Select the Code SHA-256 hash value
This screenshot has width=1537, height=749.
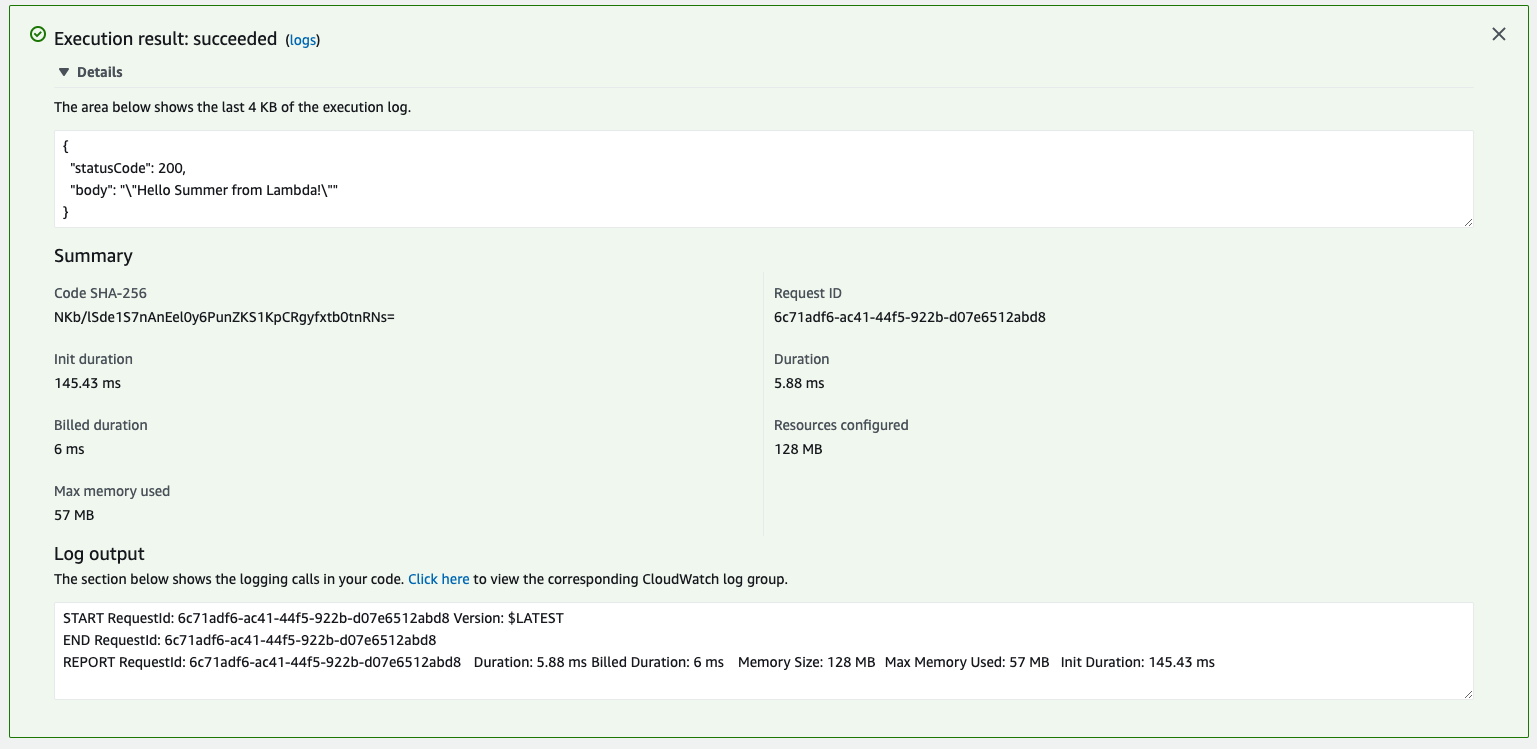pyautogui.click(x=224, y=317)
